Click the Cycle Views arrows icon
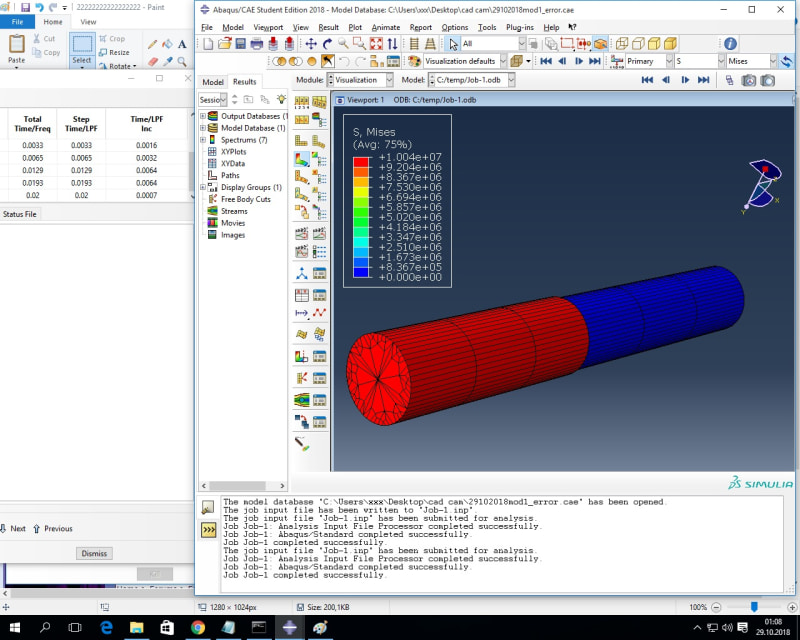The height and width of the screenshot is (640, 800). click(392, 44)
